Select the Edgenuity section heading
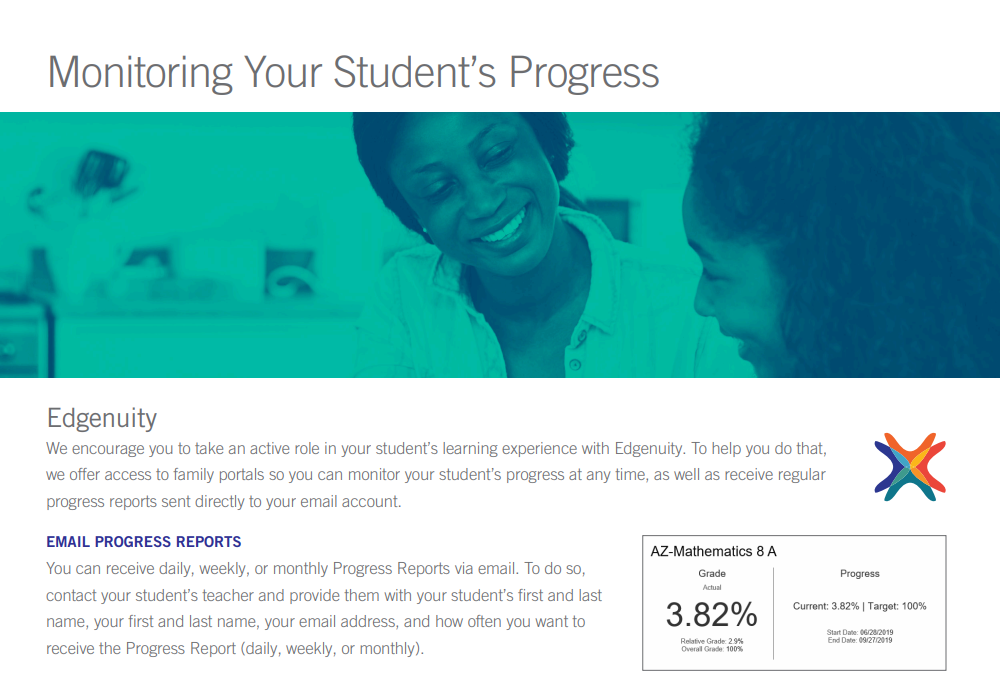This screenshot has width=1000, height=678. pos(102,418)
